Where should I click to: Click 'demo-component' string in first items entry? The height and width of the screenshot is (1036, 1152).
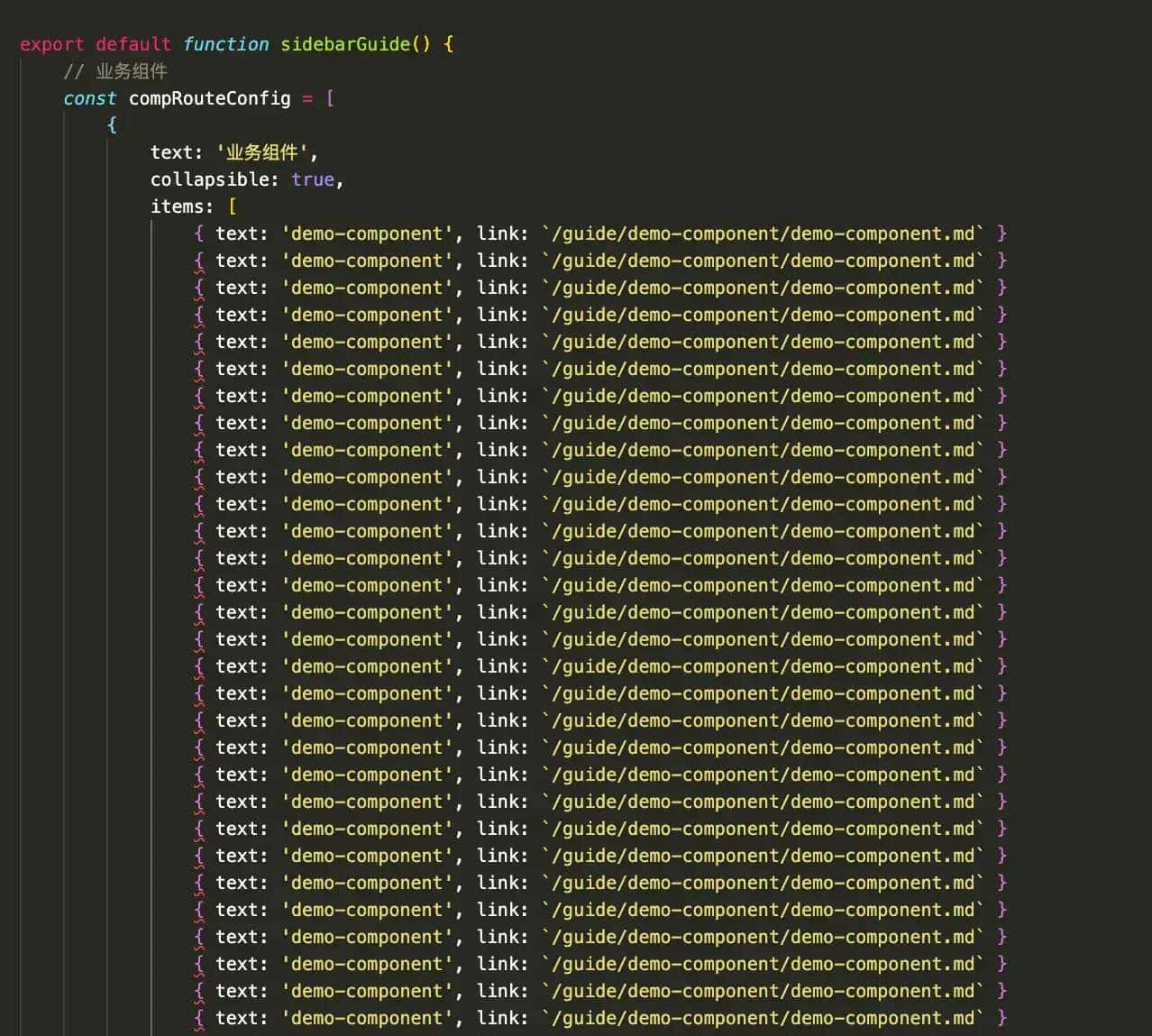367,234
